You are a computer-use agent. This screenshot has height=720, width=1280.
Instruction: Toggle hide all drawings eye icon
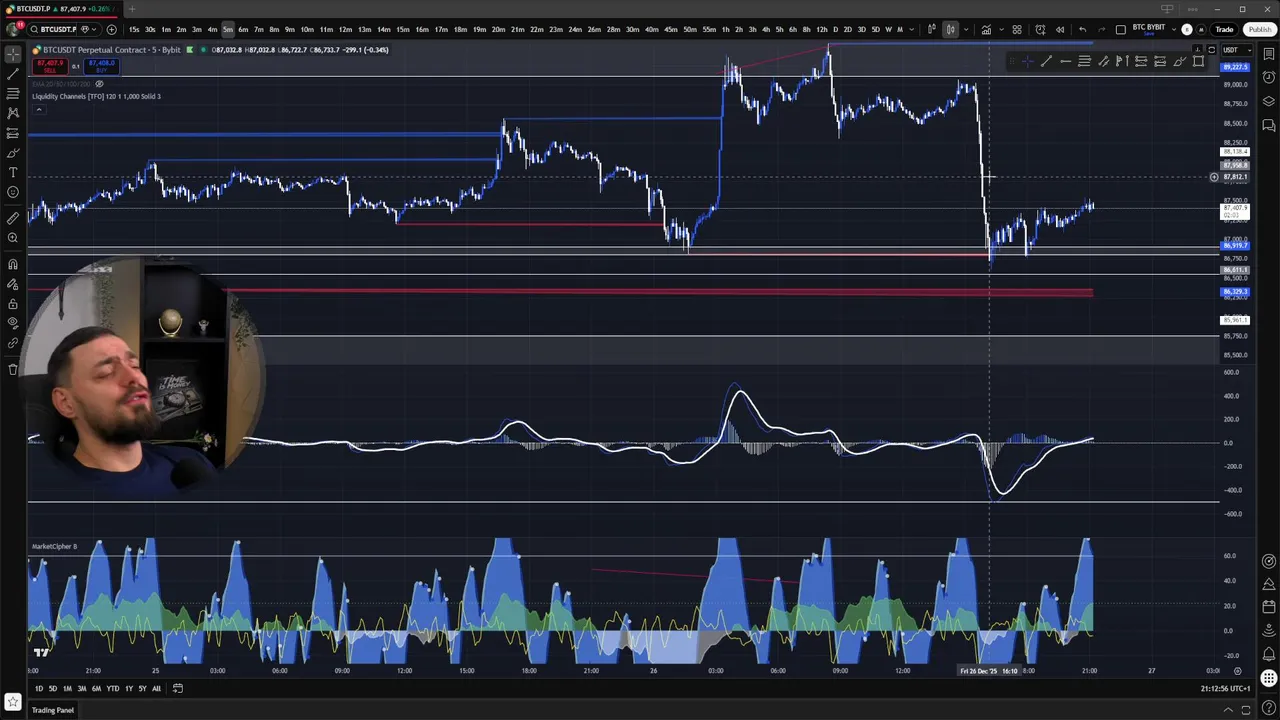pos(13,323)
